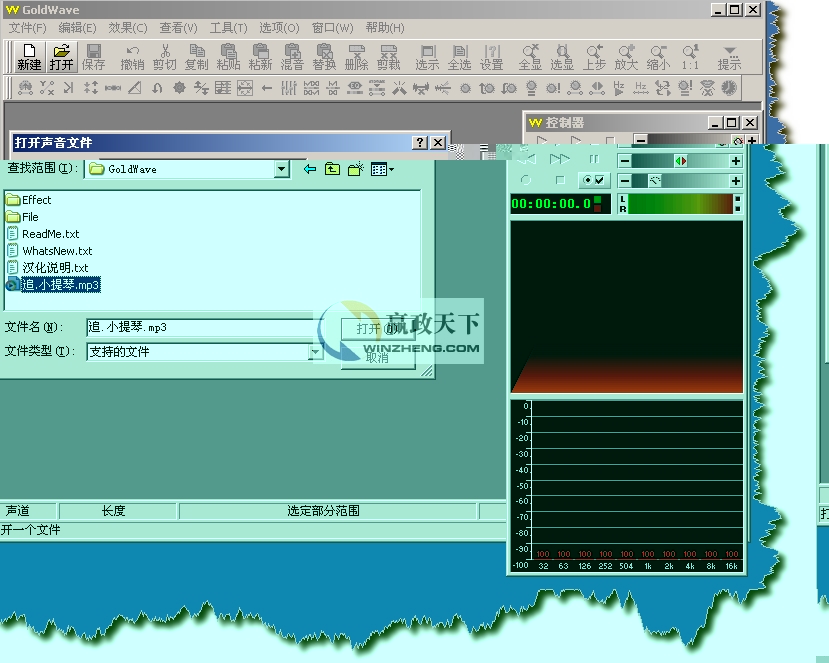Click the plus button of speed slider
Screen dimensions: 829x663
tap(735, 181)
